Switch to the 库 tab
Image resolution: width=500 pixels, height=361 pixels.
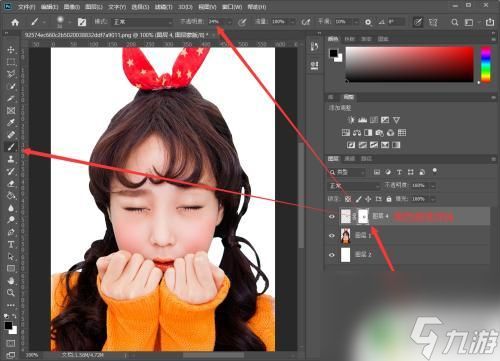[x=331, y=97]
